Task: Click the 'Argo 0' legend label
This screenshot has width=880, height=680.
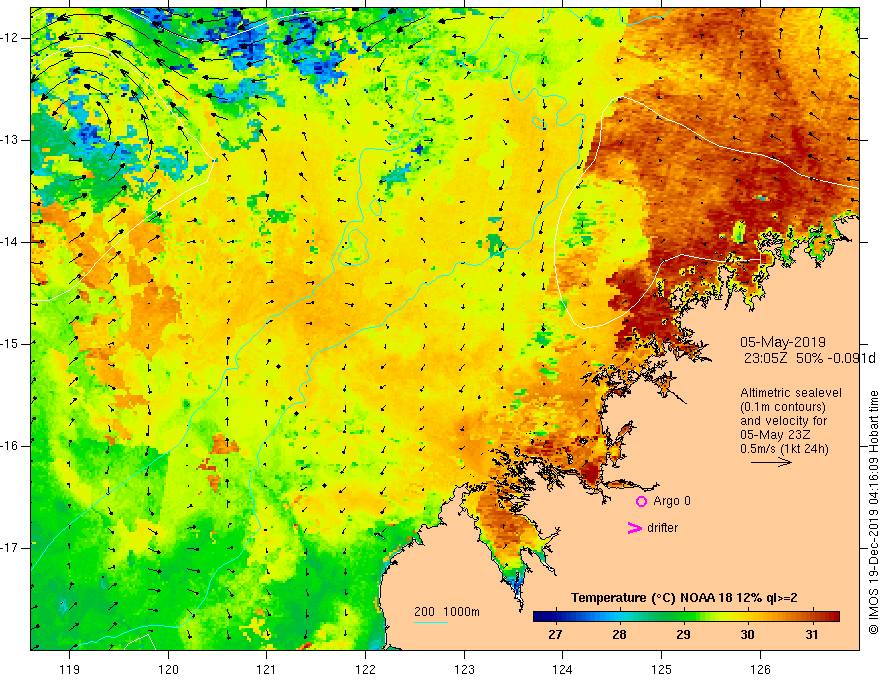Action: [x=672, y=501]
